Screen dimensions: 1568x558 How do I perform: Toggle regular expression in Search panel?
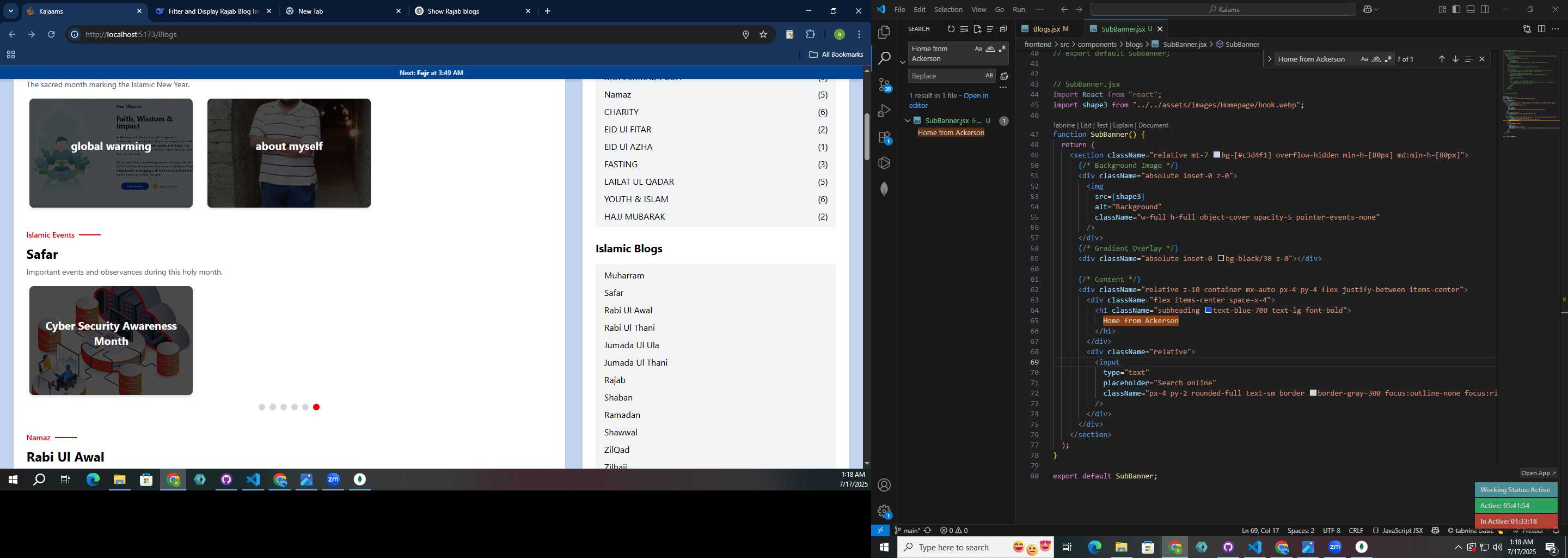click(1002, 48)
